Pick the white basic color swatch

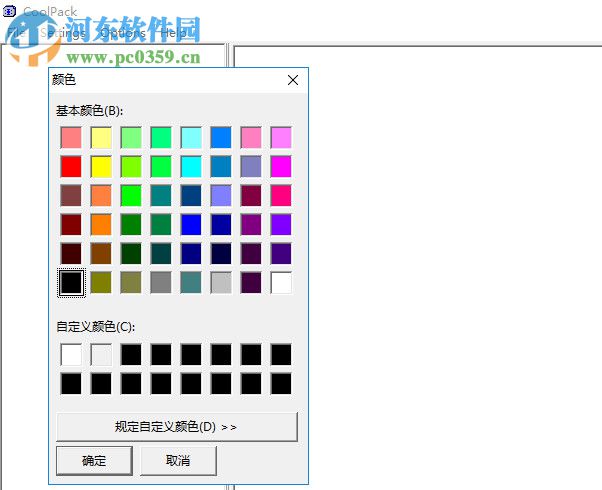[x=281, y=283]
